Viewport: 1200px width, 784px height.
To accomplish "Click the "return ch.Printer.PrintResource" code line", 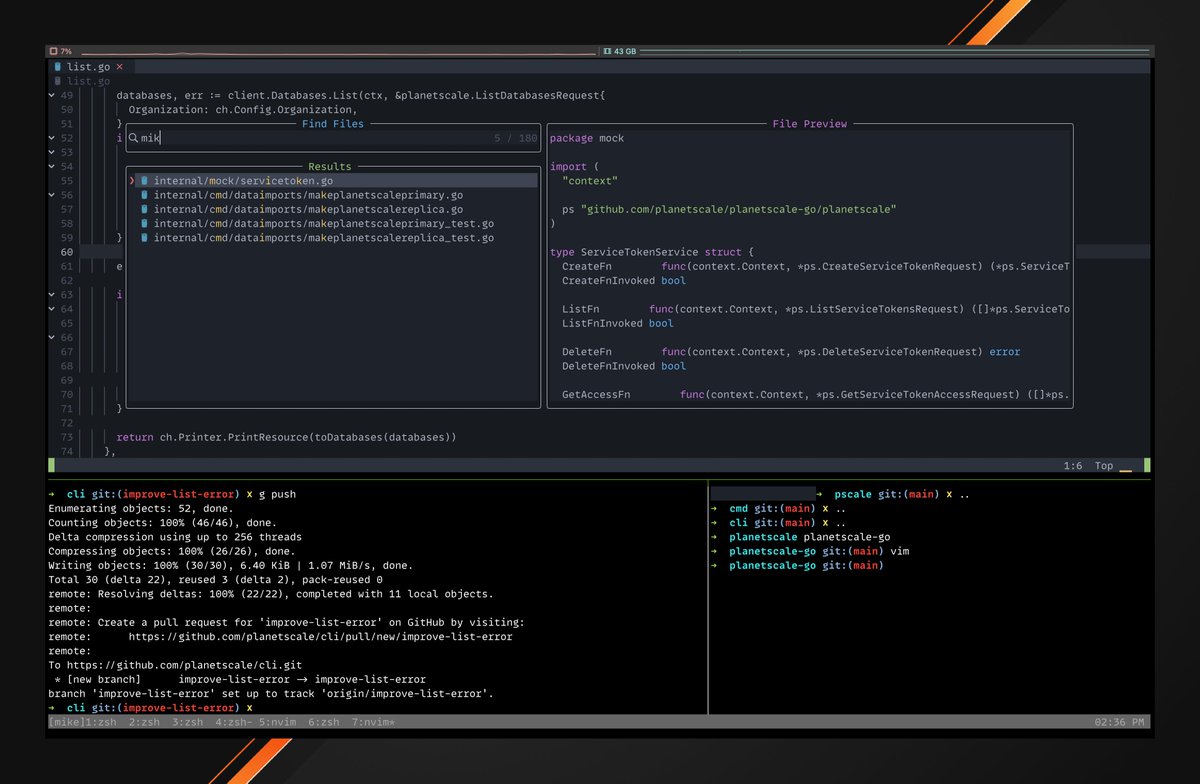I will [x=287, y=437].
